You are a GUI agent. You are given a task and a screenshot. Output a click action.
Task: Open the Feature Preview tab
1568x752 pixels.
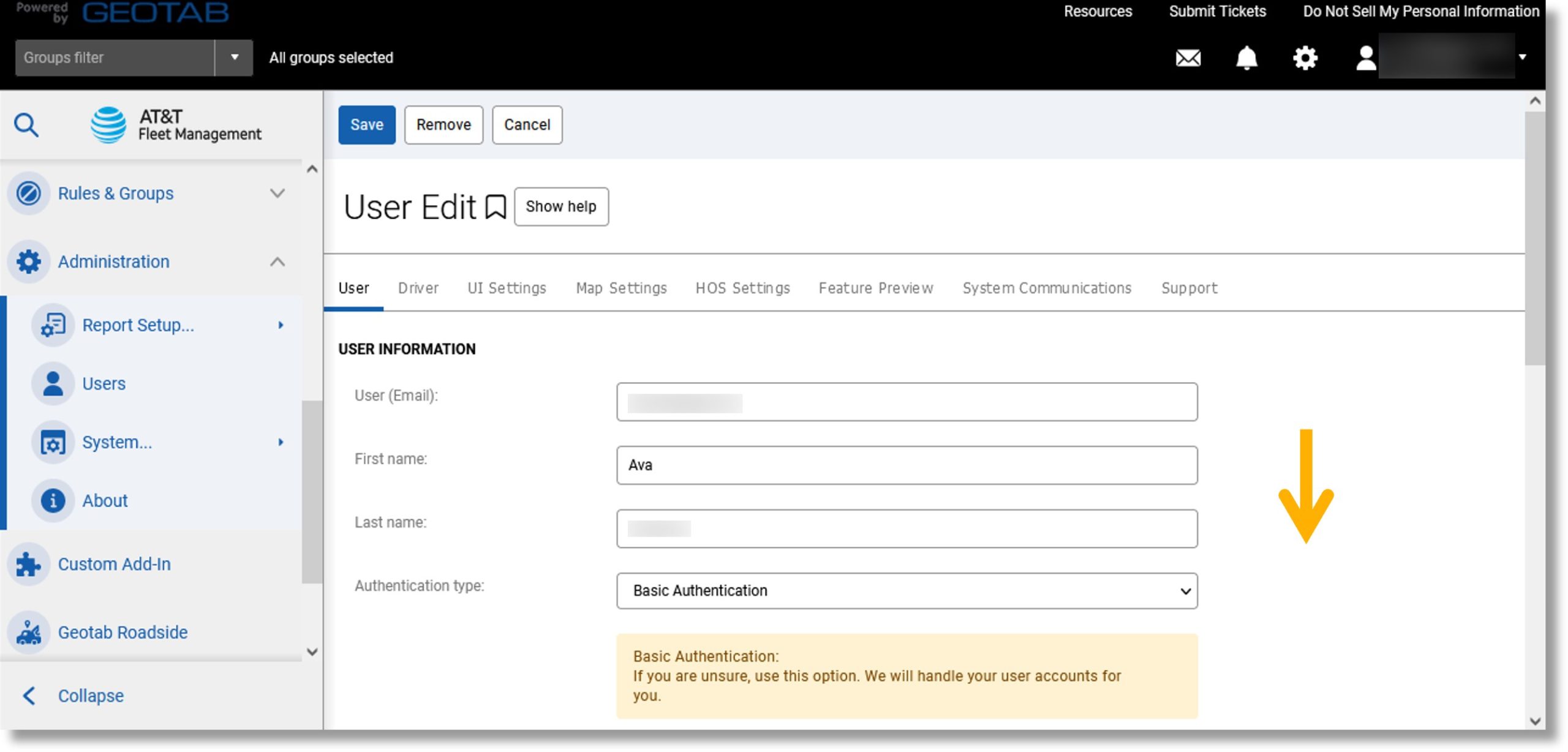click(876, 288)
